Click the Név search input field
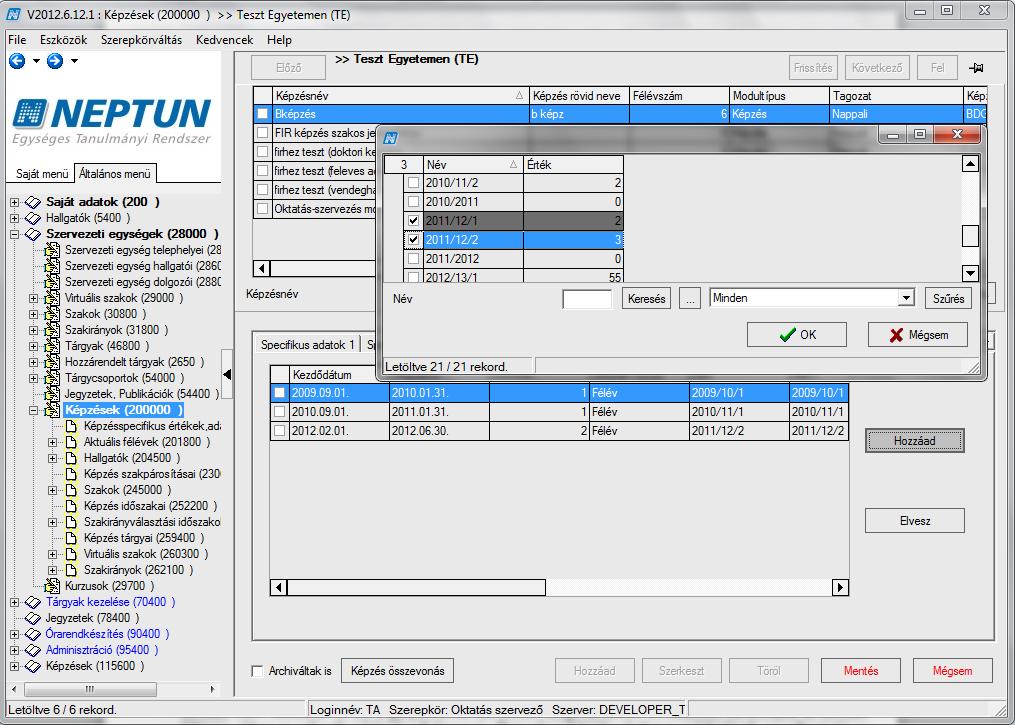This screenshot has width=1015, height=725. (587, 299)
